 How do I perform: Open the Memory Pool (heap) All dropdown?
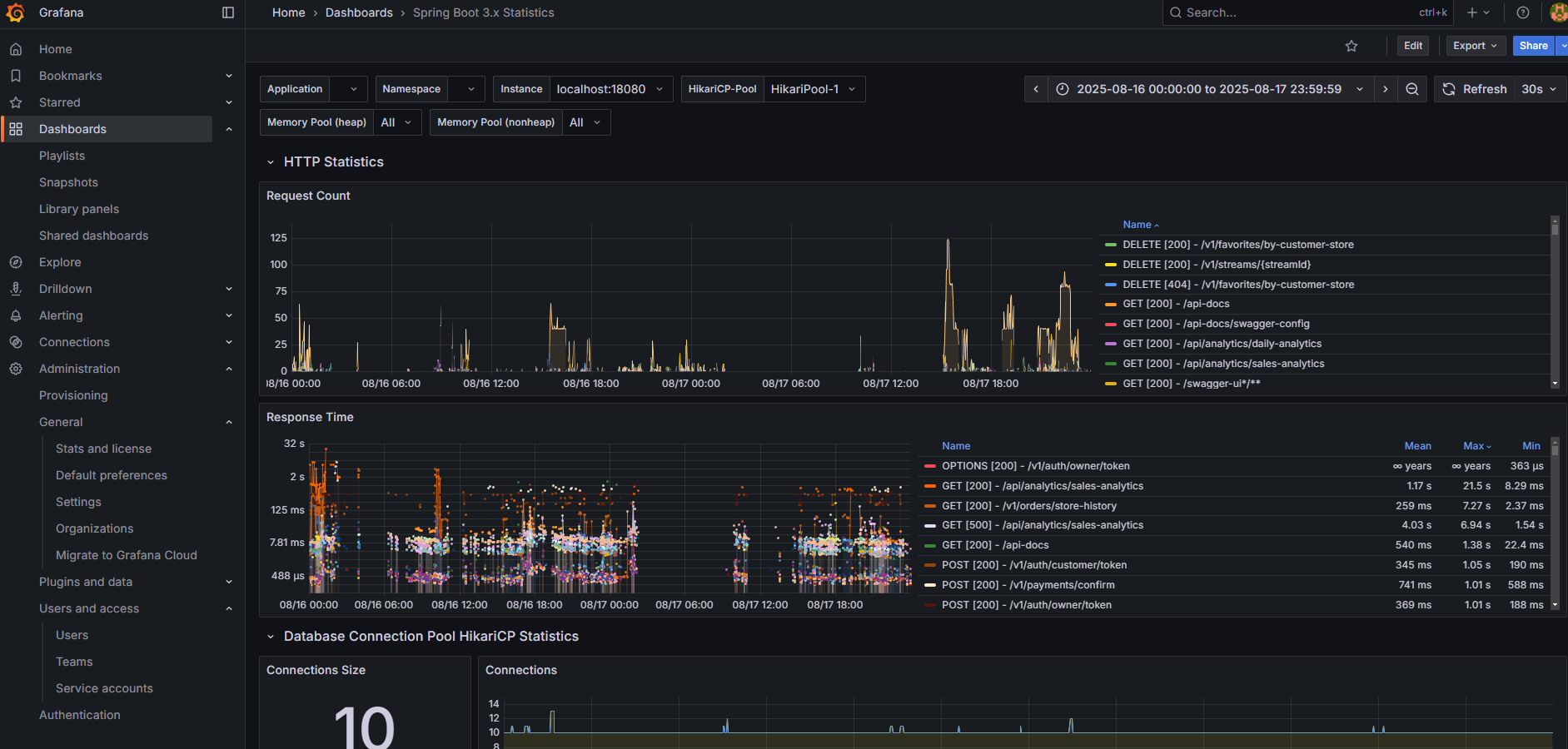[396, 122]
